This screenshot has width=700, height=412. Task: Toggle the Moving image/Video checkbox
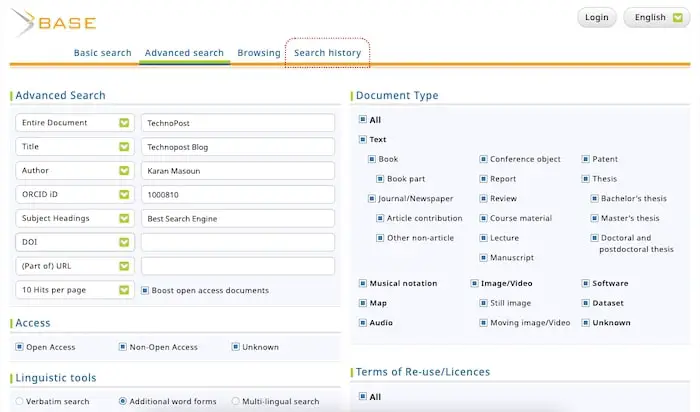point(483,322)
